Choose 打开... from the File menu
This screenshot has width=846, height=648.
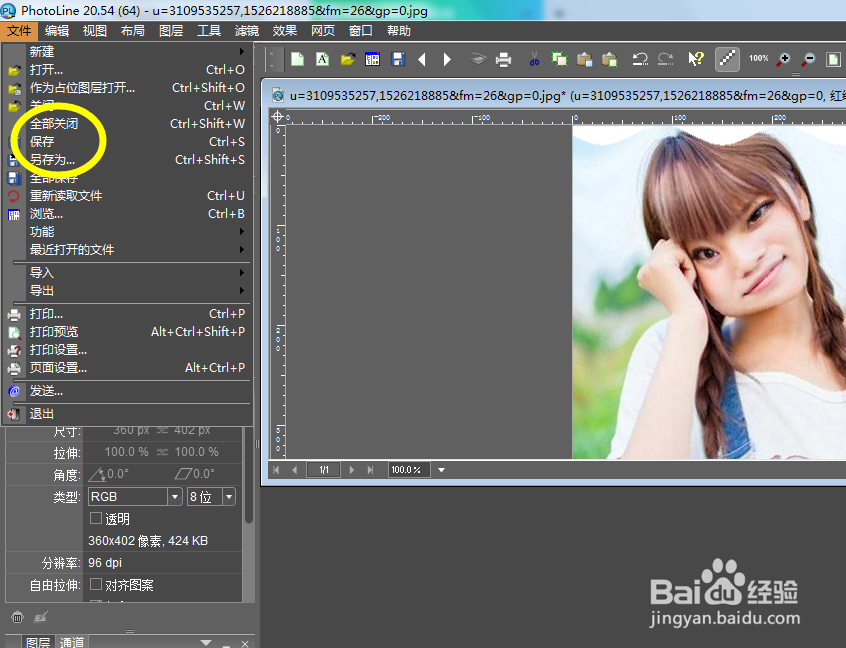click(129, 70)
